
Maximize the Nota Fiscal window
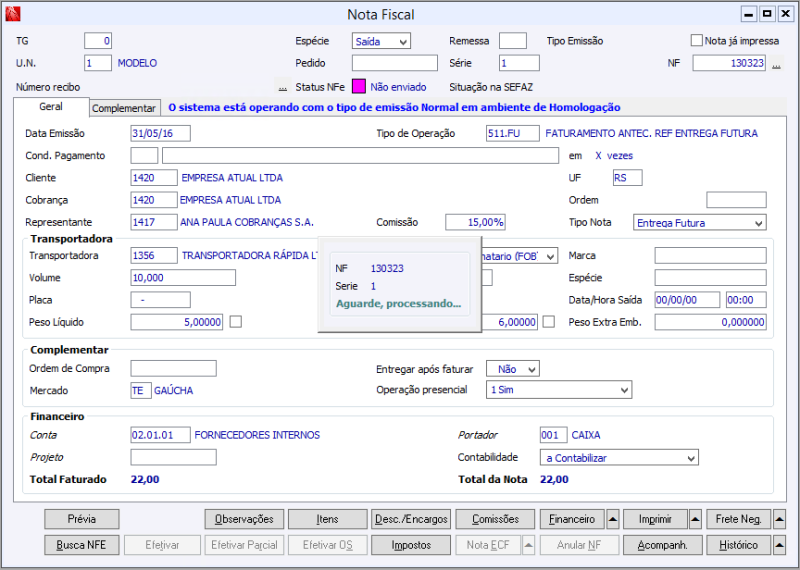(x=767, y=14)
